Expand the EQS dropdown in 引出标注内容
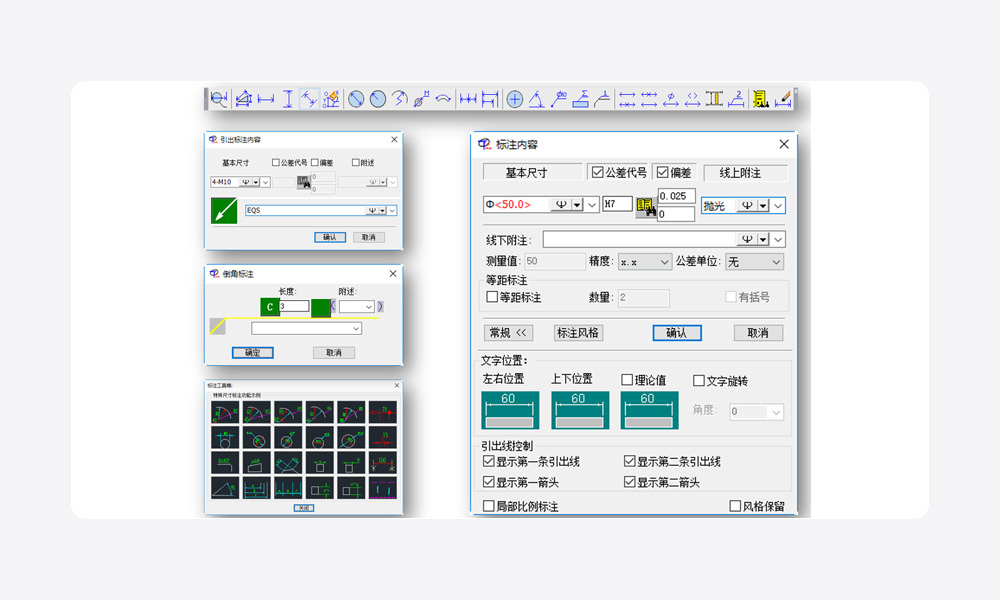The height and width of the screenshot is (600, 1000). pyautogui.click(x=392, y=210)
